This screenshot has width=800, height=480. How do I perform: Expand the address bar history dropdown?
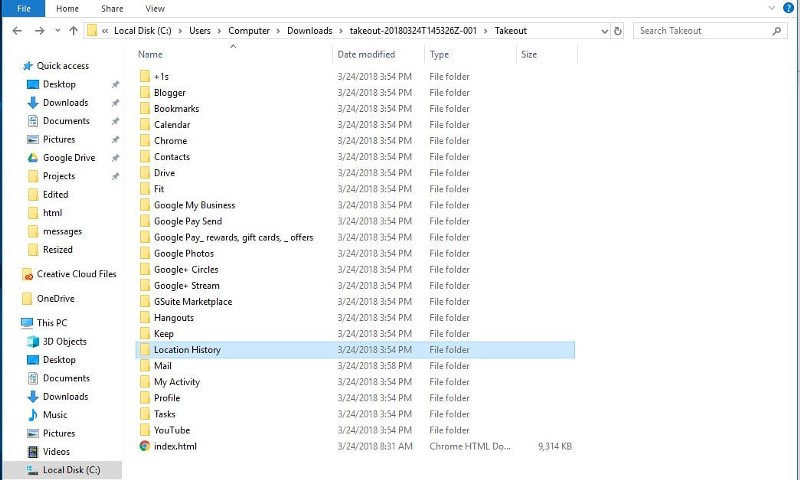pyautogui.click(x=605, y=31)
